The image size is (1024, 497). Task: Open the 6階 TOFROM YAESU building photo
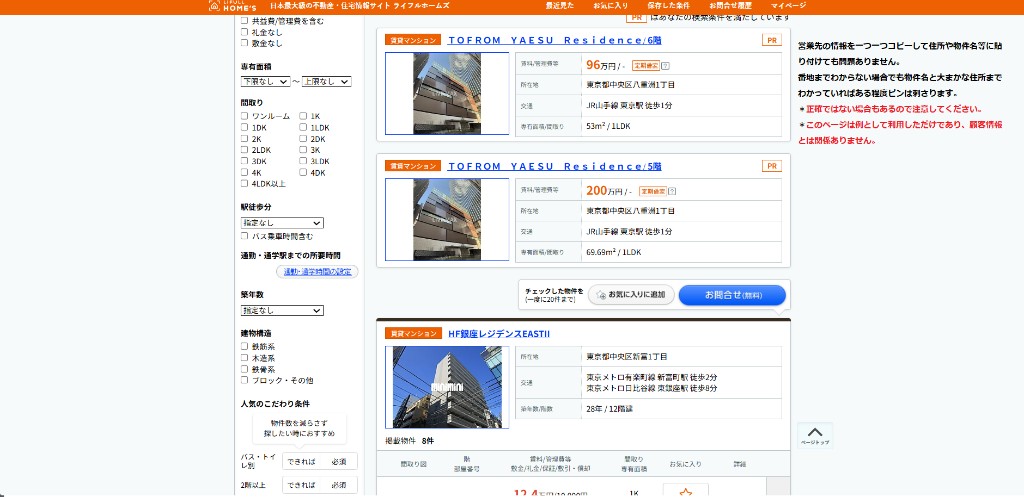click(447, 93)
